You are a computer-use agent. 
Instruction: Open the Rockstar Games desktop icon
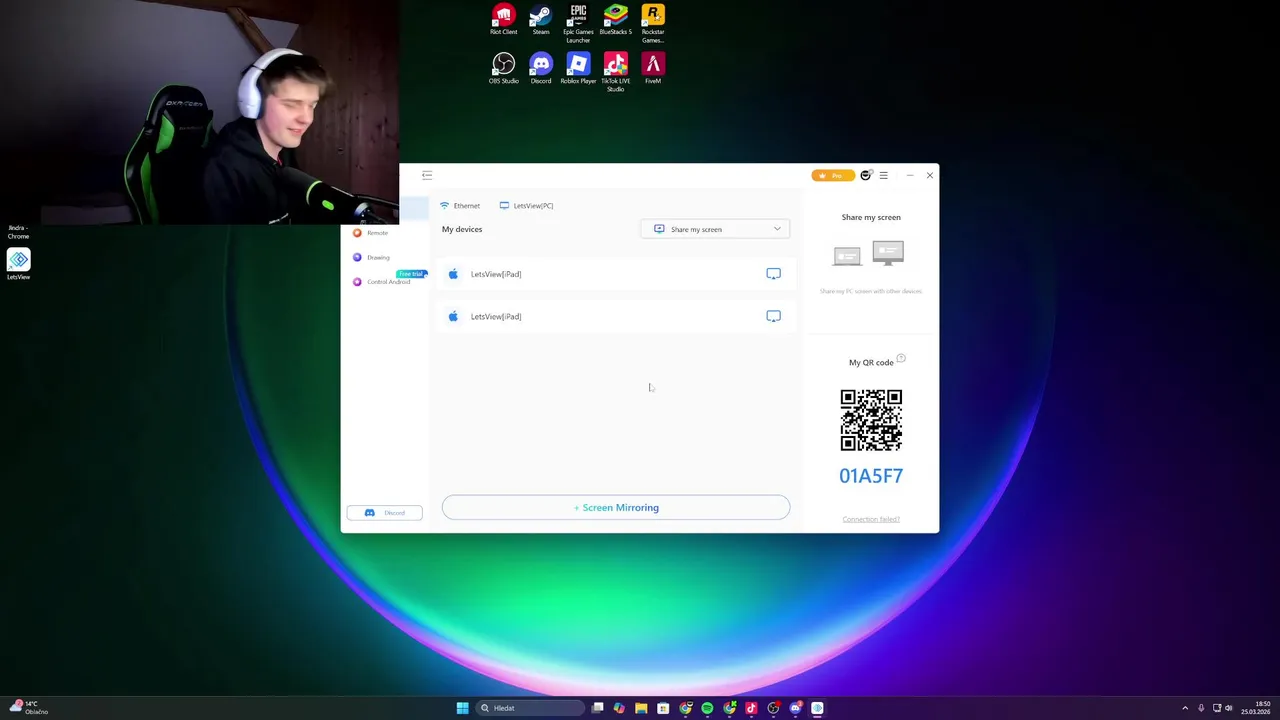[x=653, y=24]
